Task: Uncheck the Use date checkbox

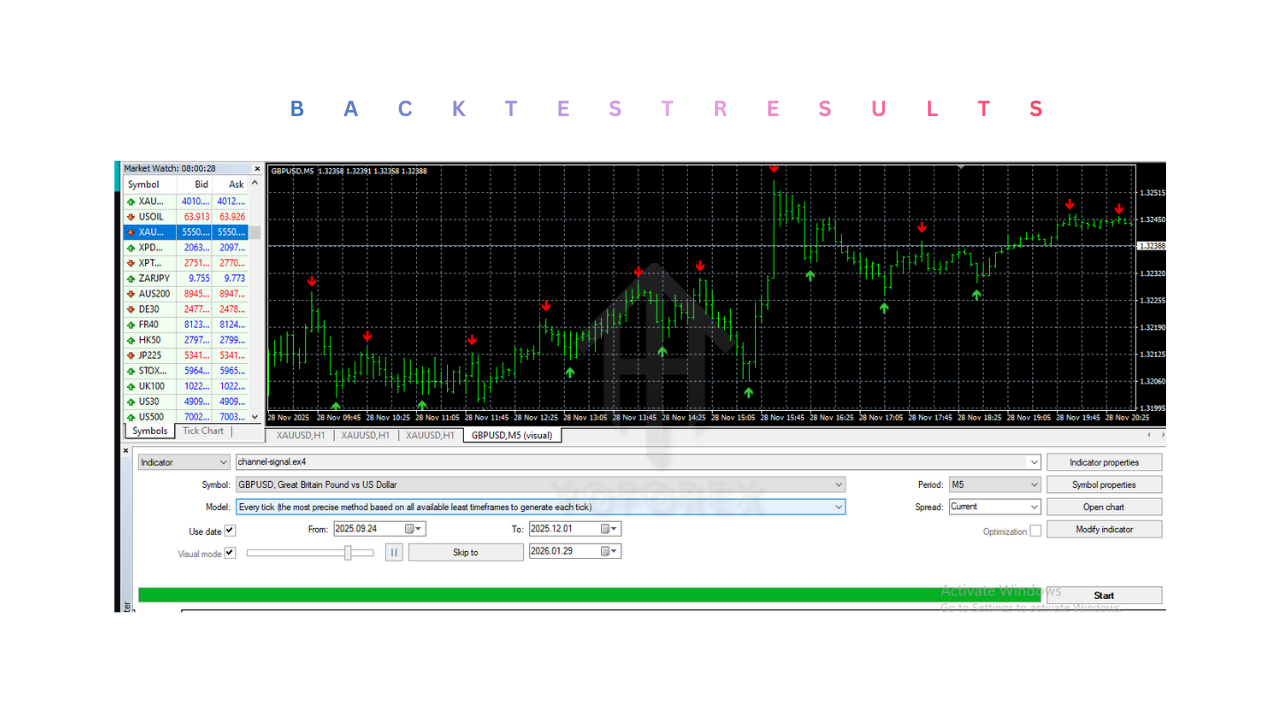Action: 232,531
